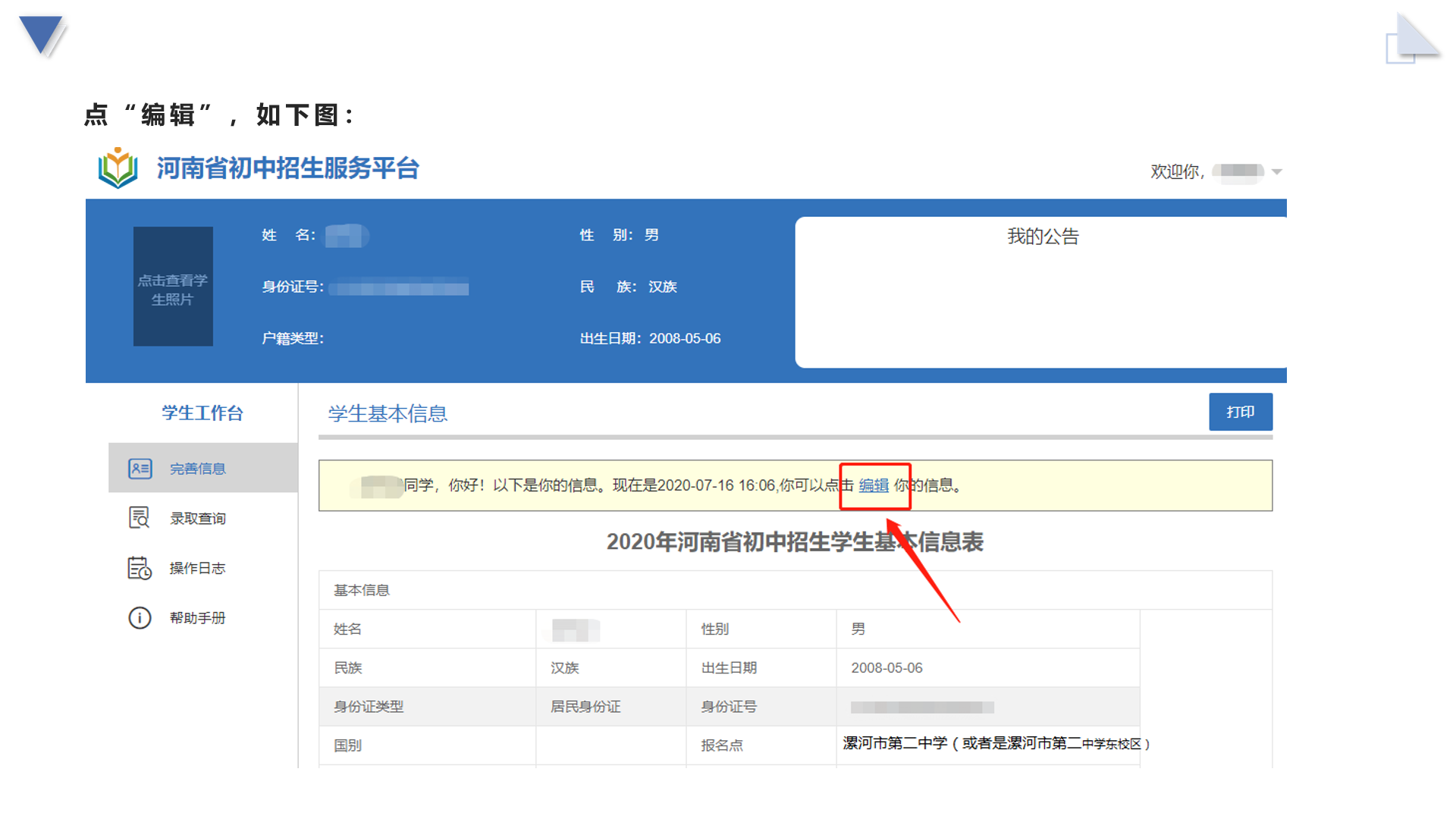1456x819 pixels.
Task: Click the 录取查询 search document icon
Action: point(140,518)
